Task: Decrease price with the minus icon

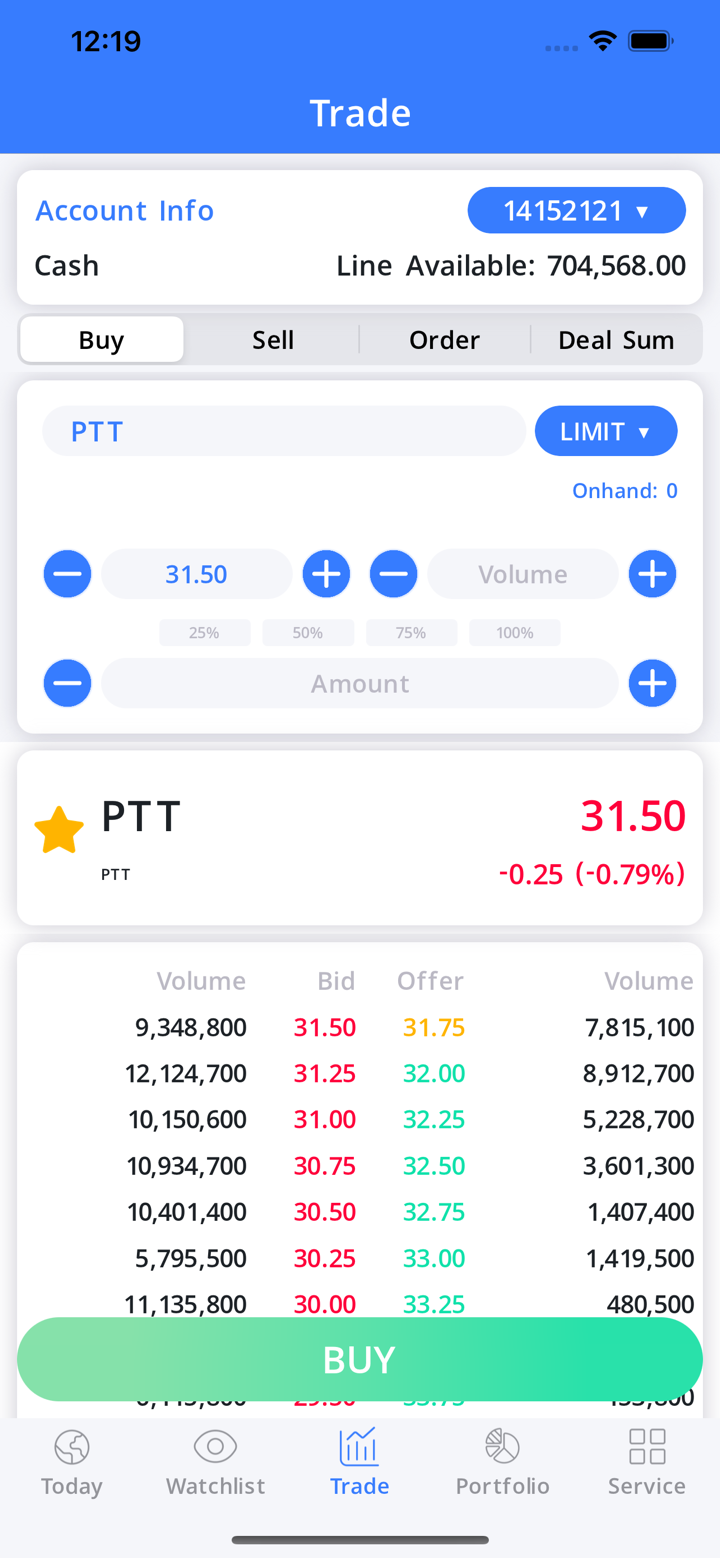Action: pyautogui.click(x=68, y=574)
